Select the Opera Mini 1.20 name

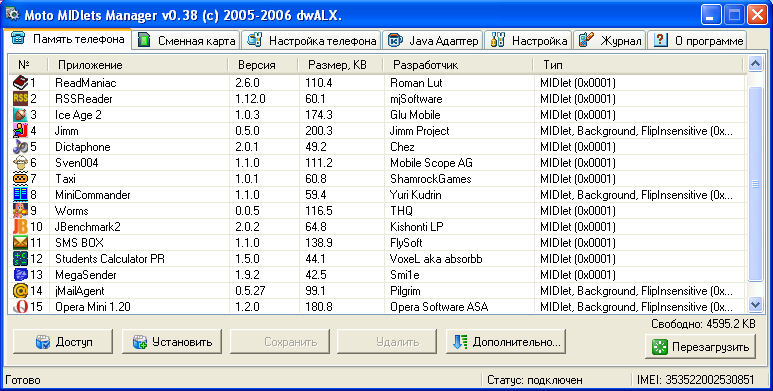93,307
